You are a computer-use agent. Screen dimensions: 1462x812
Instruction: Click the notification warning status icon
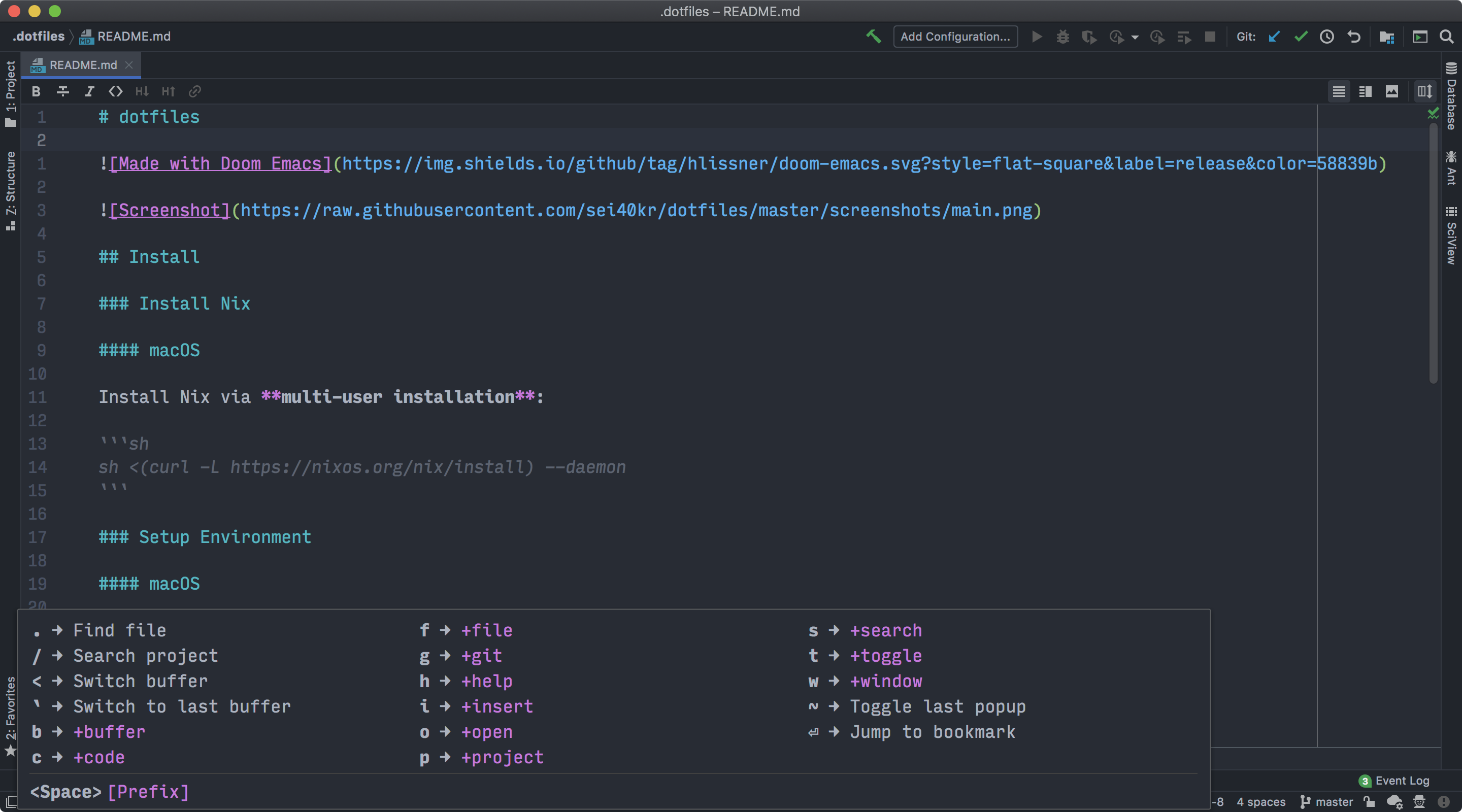(1444, 802)
